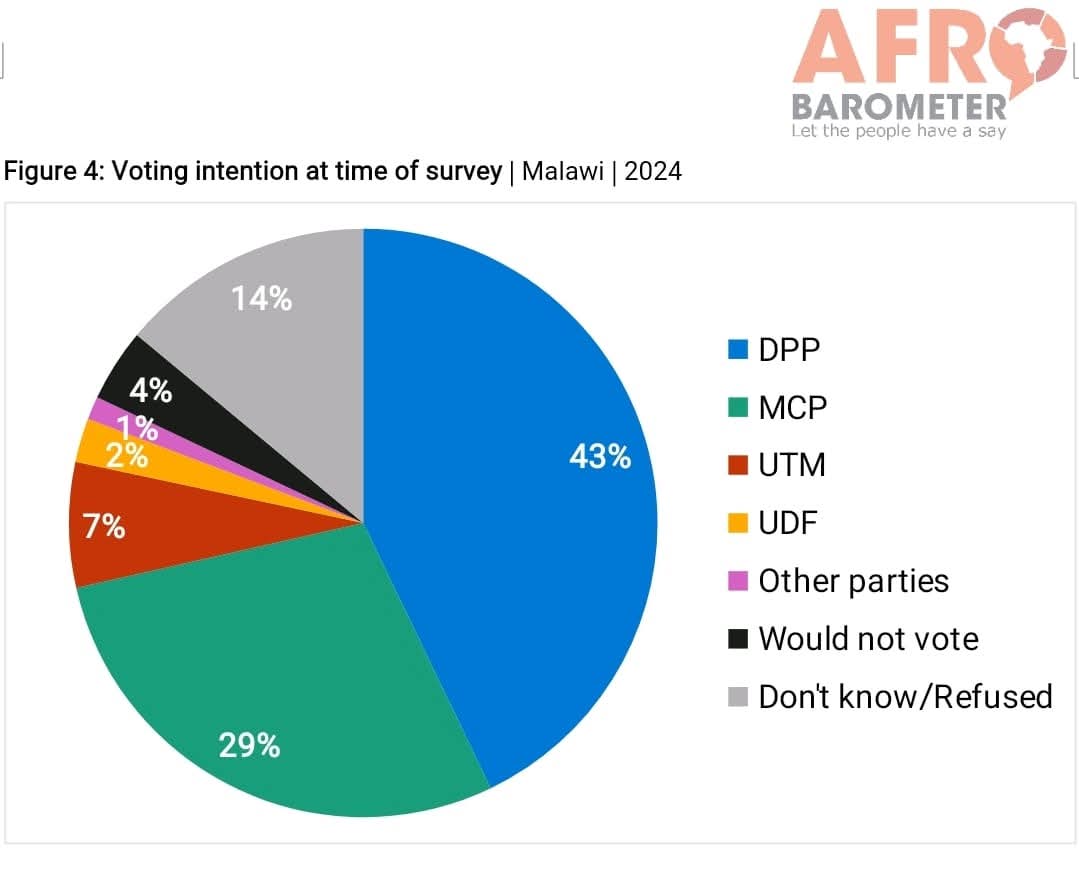Click the "Let the people have a say" tagline
The width and height of the screenshot is (1079, 869).
(x=898, y=131)
